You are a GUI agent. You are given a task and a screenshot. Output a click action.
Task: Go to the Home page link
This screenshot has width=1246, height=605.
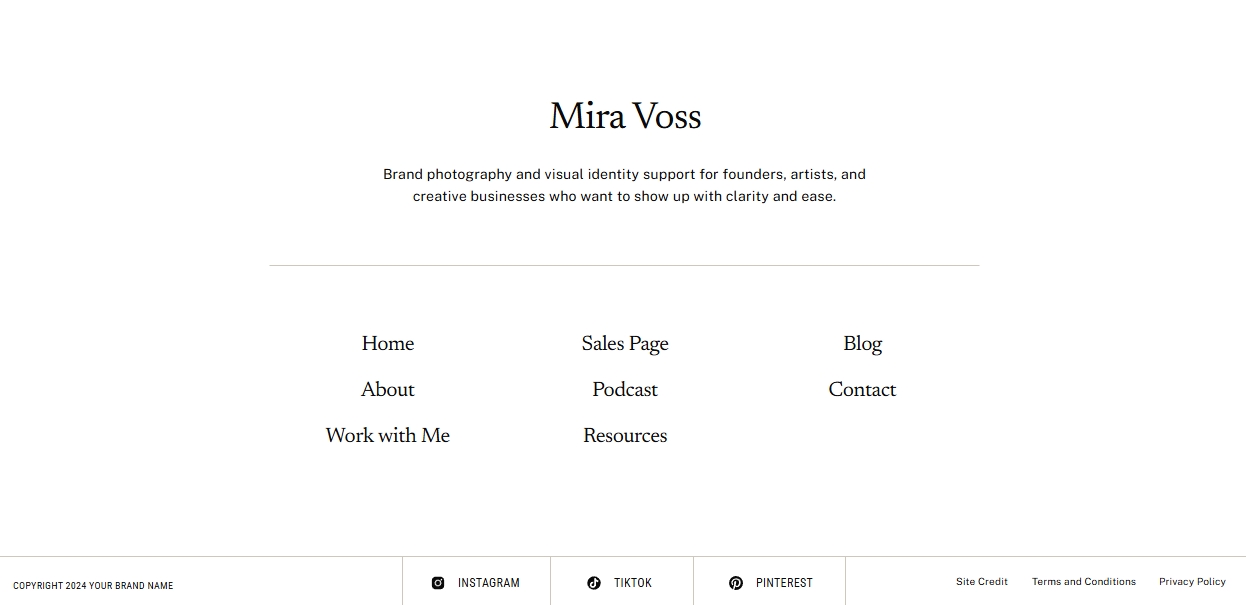pos(388,344)
